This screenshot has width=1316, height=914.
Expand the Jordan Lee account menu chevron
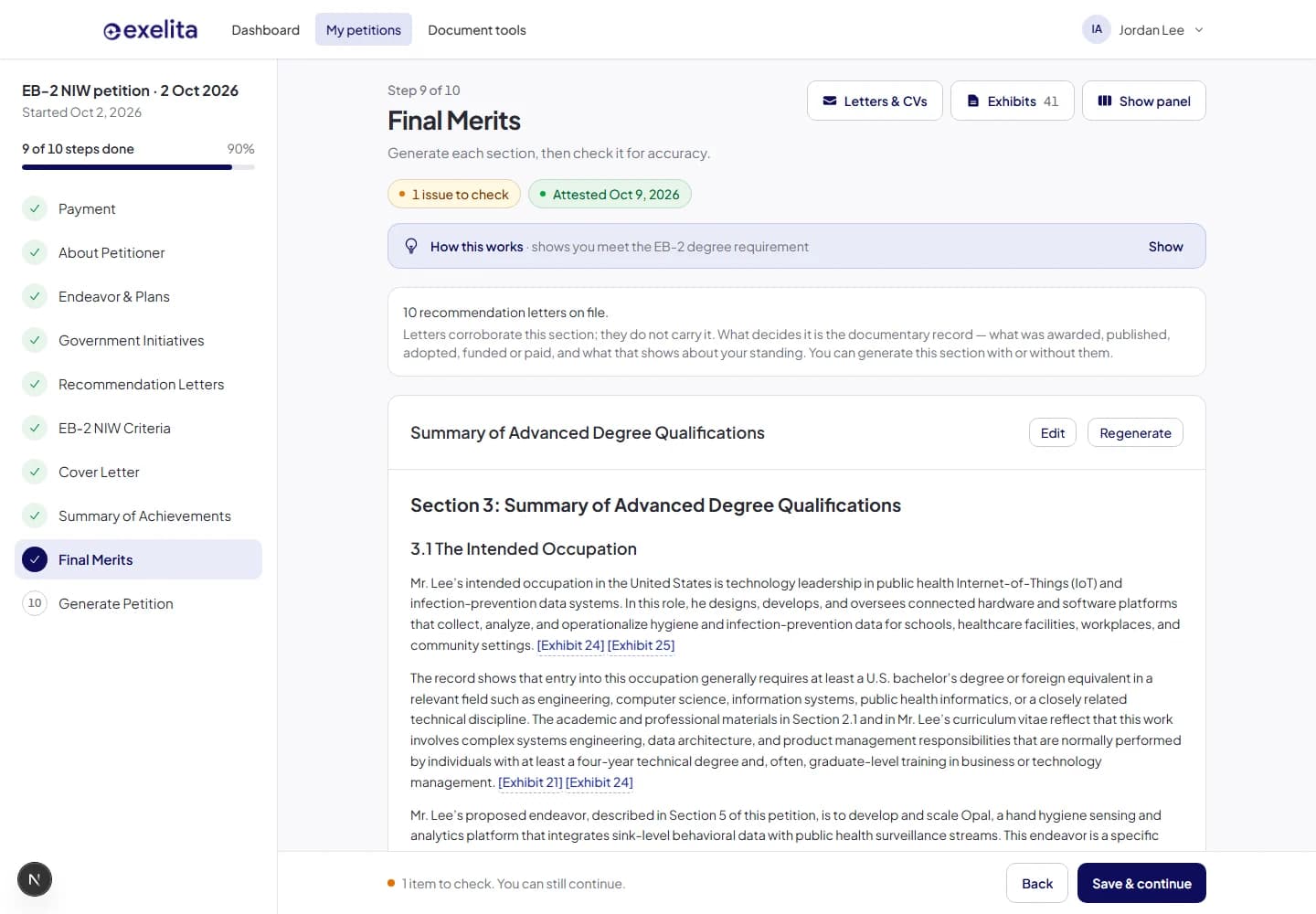click(x=1199, y=30)
